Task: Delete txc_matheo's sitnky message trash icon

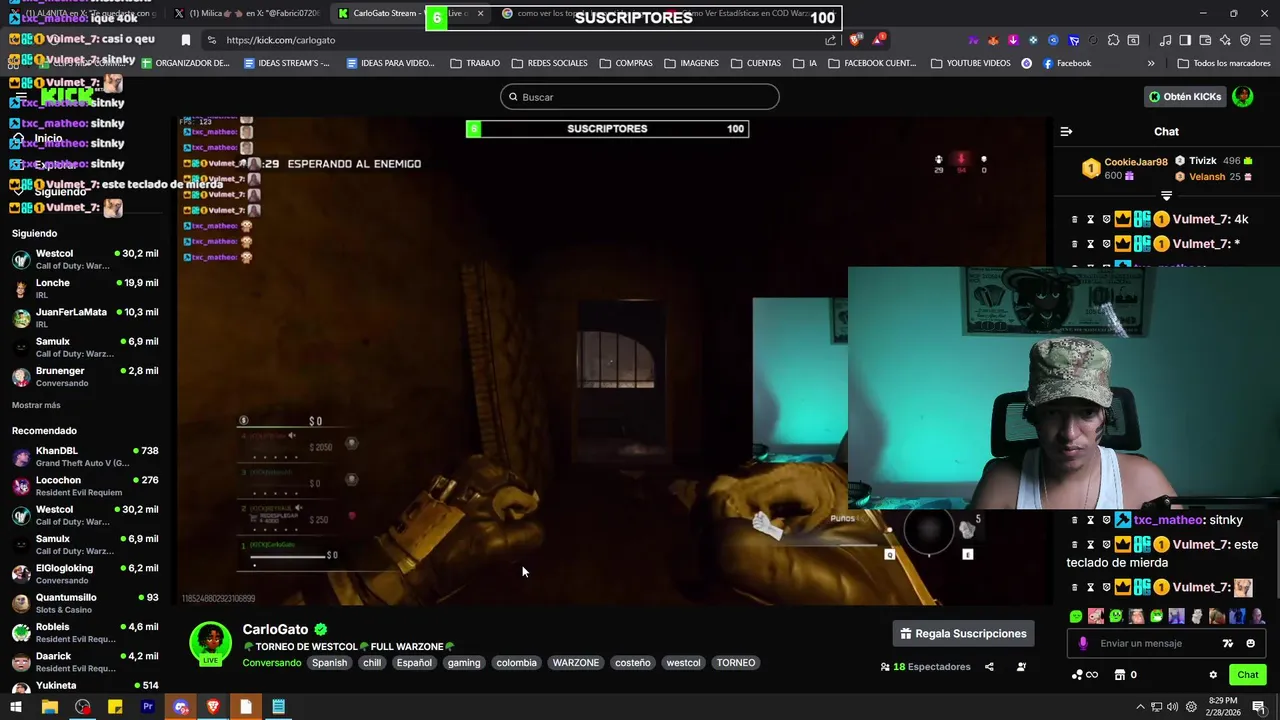Action: [x=1075, y=520]
